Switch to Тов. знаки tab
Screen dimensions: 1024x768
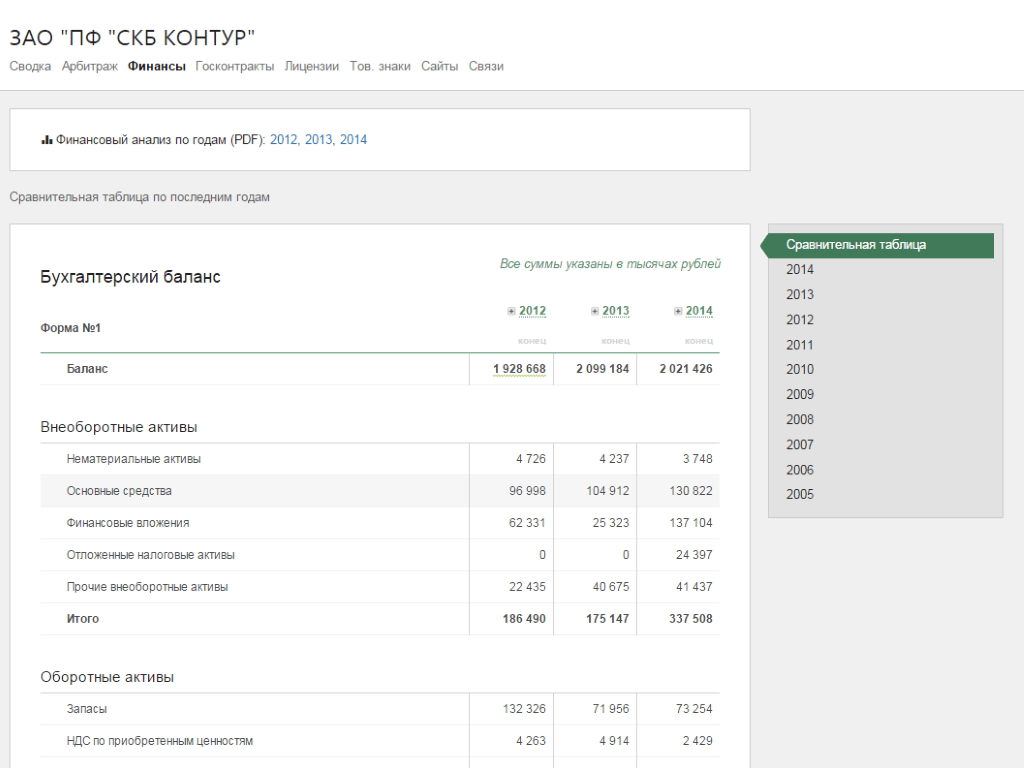[380, 66]
